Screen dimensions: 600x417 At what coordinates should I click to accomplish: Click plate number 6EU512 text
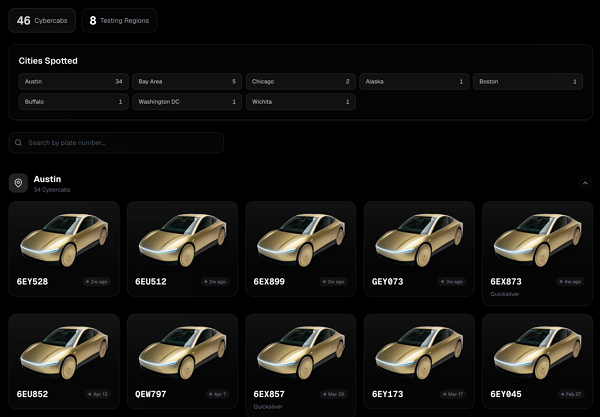(x=151, y=282)
